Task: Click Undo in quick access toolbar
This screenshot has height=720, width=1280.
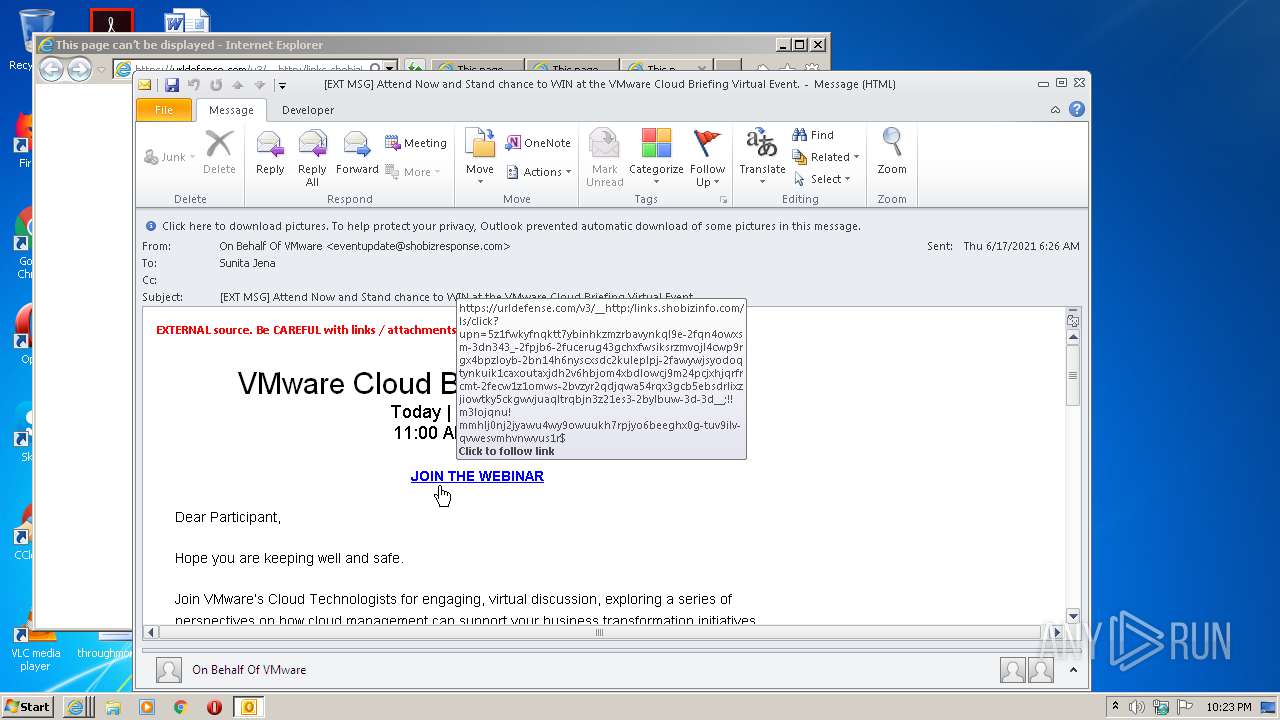Action: 194,85
